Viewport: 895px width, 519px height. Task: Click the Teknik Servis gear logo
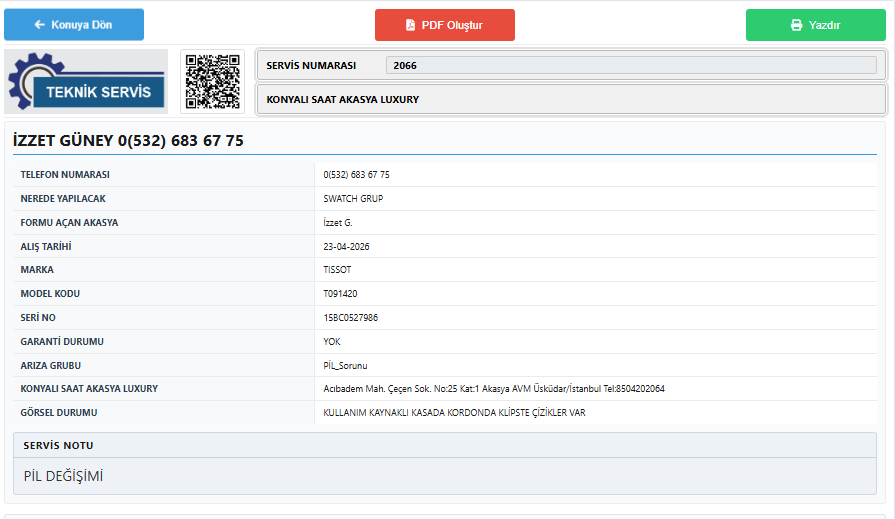pos(86,81)
